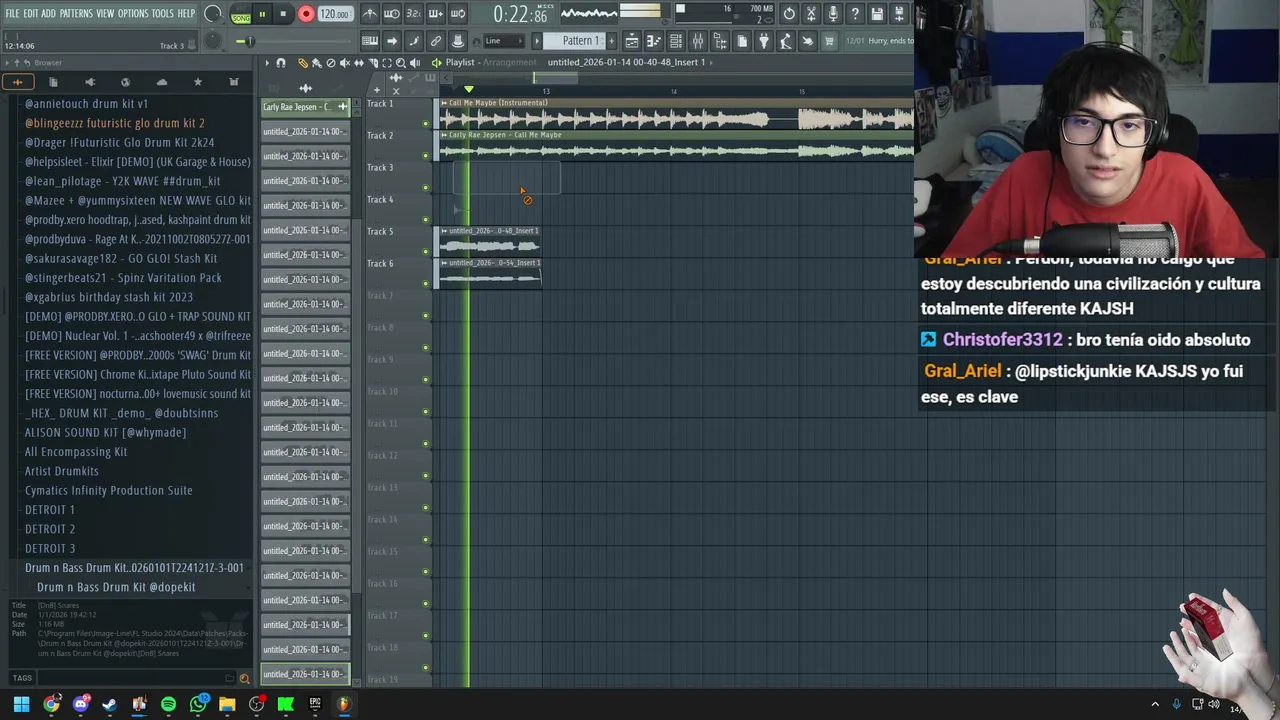
Task: Mute Track 3 green LED
Action: click(x=426, y=188)
